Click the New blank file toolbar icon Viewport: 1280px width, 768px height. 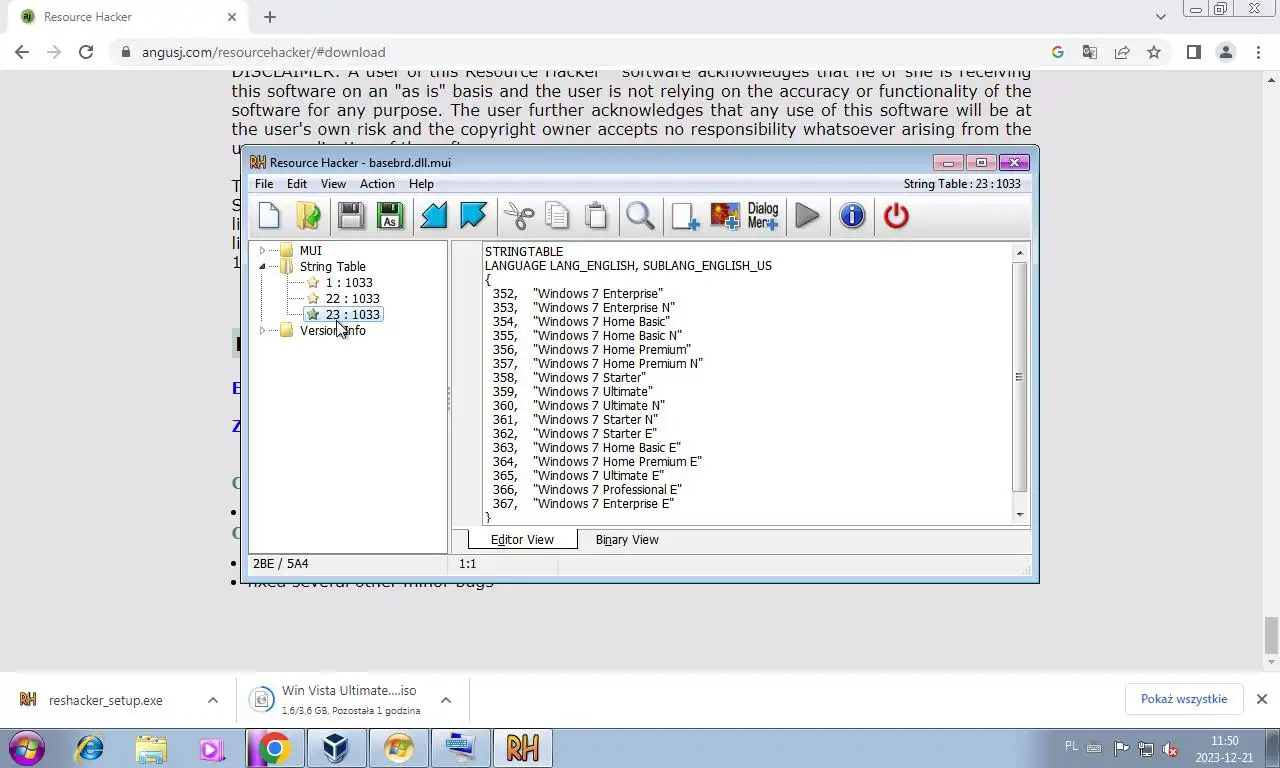[x=269, y=216]
